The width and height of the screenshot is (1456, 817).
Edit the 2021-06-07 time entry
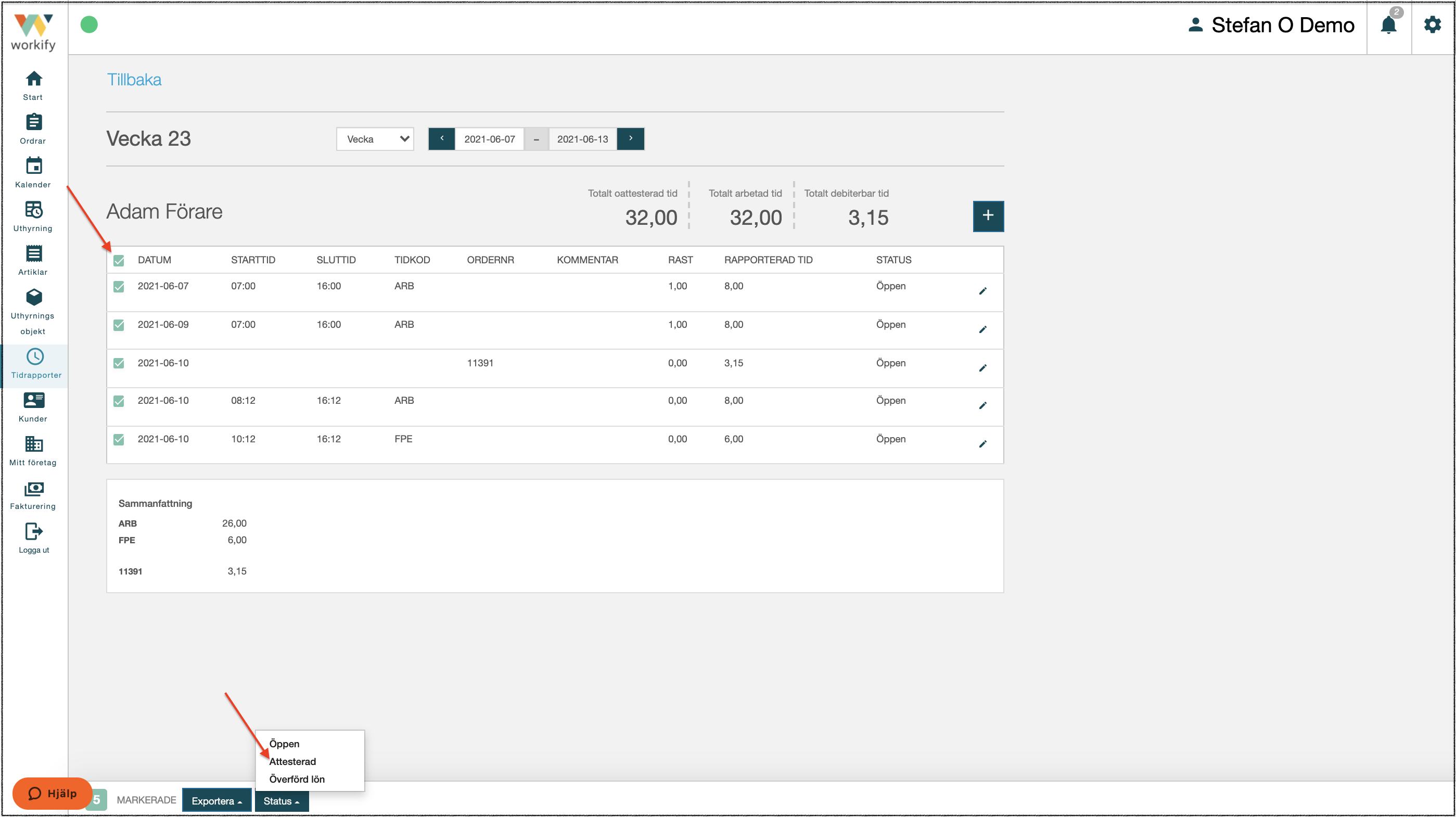pyautogui.click(x=982, y=290)
